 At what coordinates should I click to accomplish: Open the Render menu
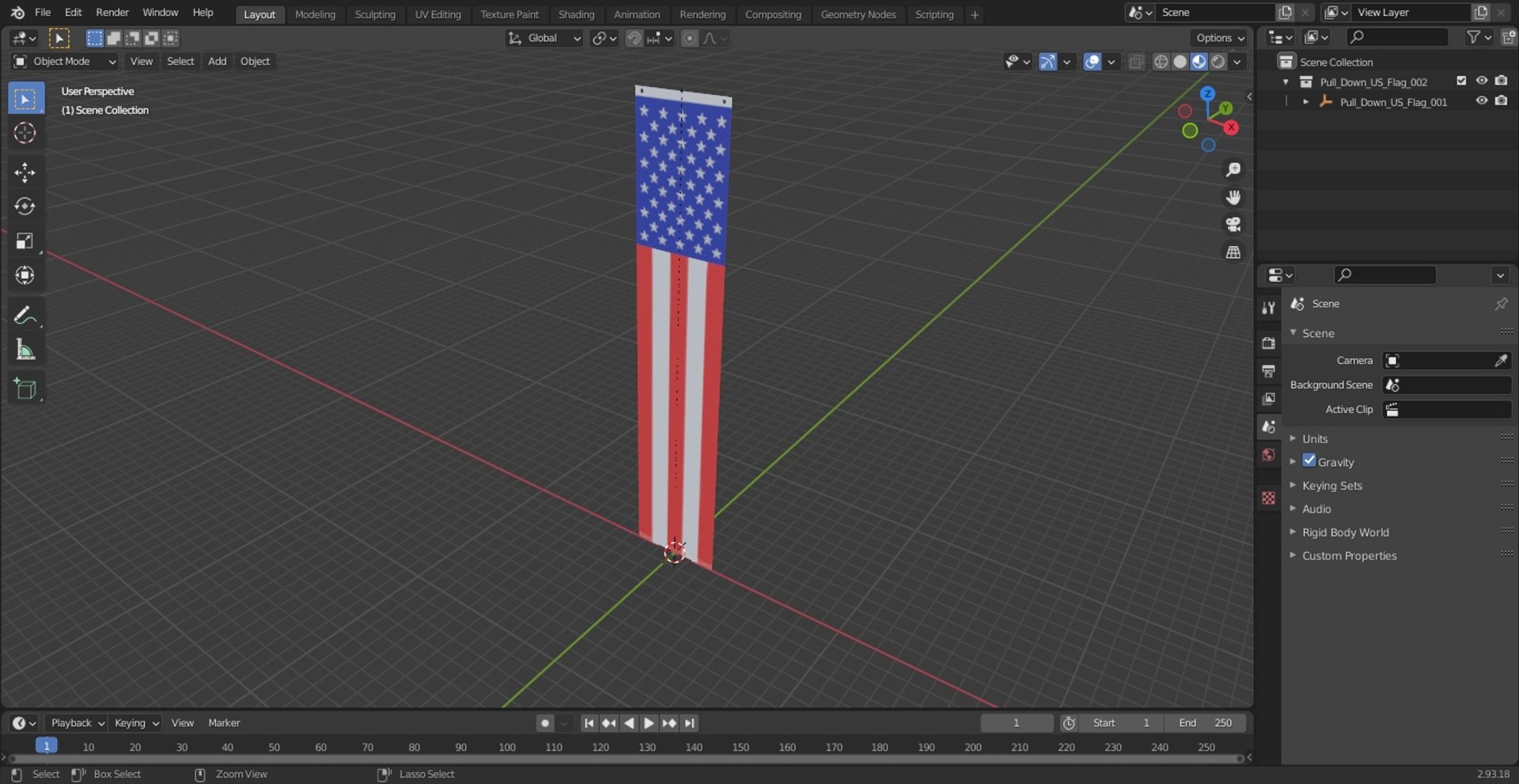click(112, 13)
